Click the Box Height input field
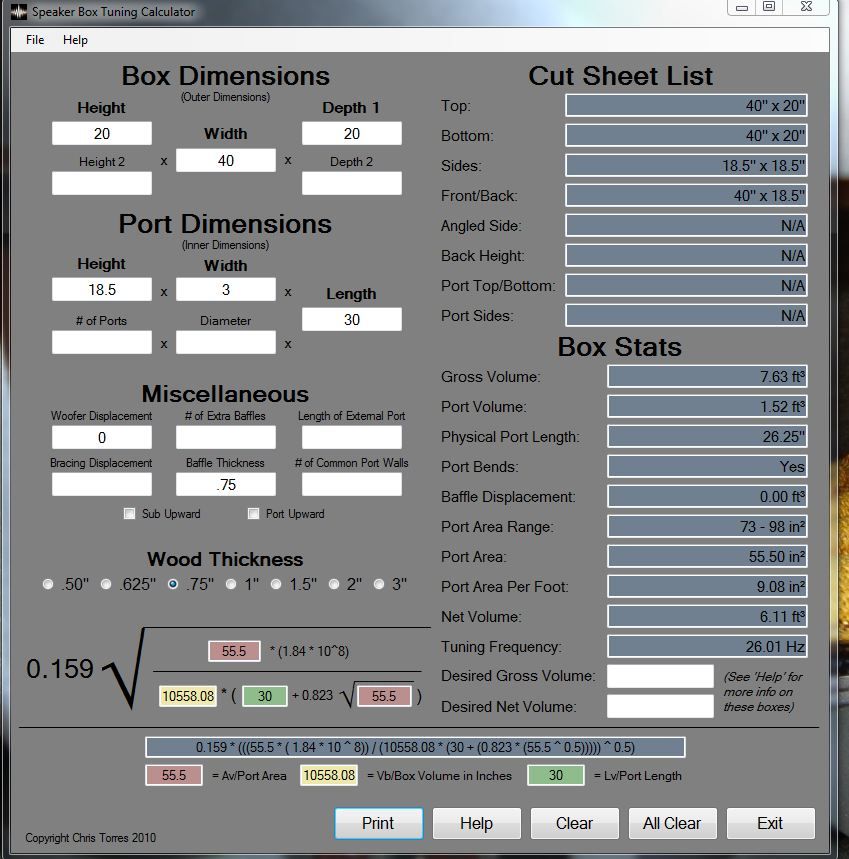 point(102,134)
